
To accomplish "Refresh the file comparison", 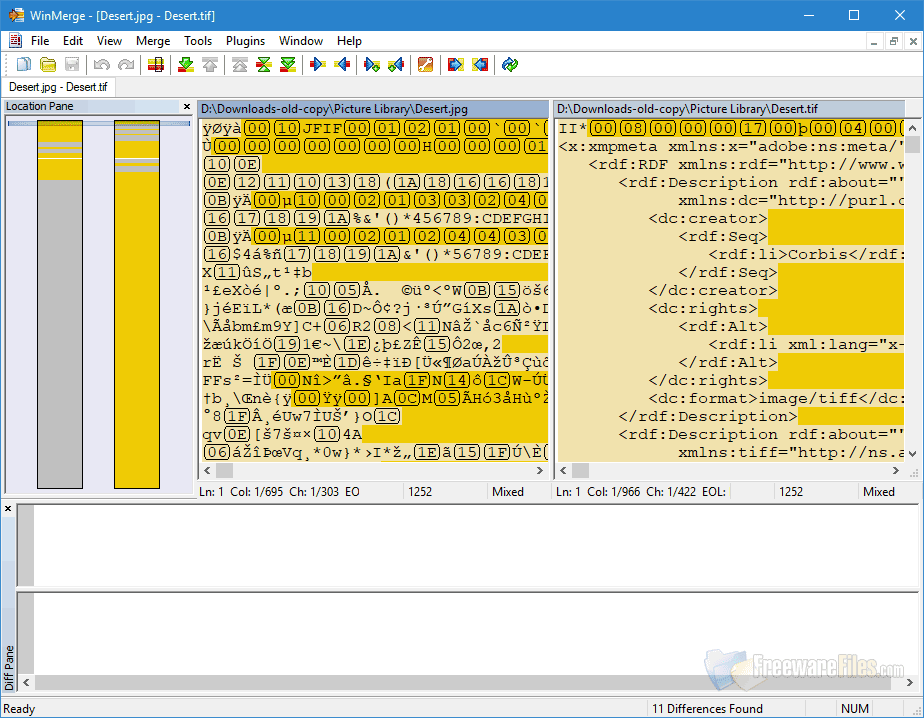I will click(509, 64).
